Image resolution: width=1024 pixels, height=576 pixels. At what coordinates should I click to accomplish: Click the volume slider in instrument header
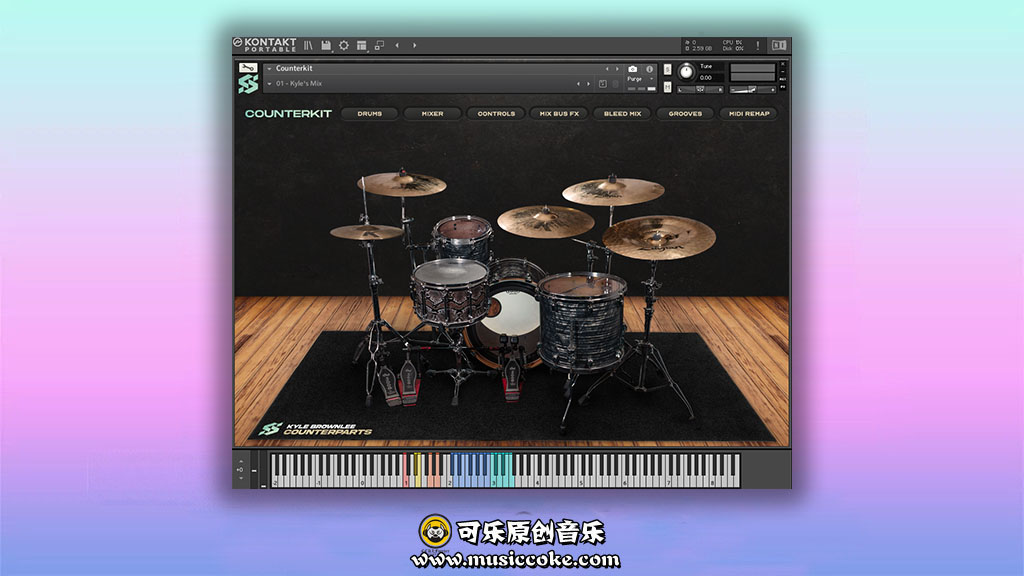(x=752, y=89)
